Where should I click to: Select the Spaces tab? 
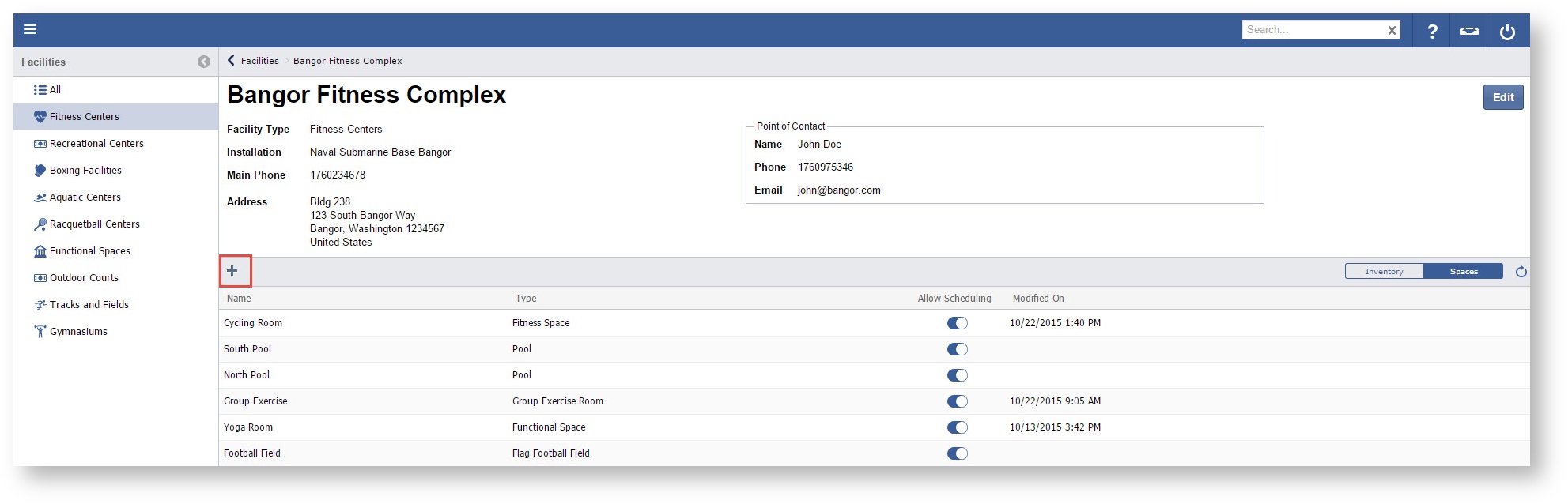[1463, 272]
